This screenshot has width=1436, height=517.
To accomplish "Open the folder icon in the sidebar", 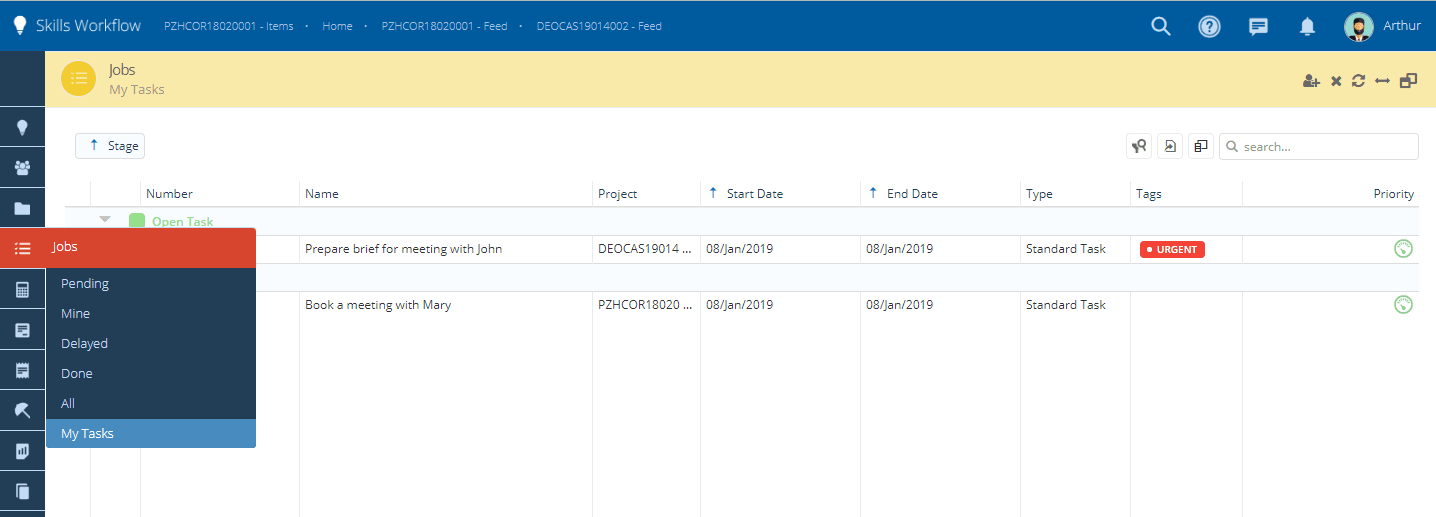I will pos(22,209).
